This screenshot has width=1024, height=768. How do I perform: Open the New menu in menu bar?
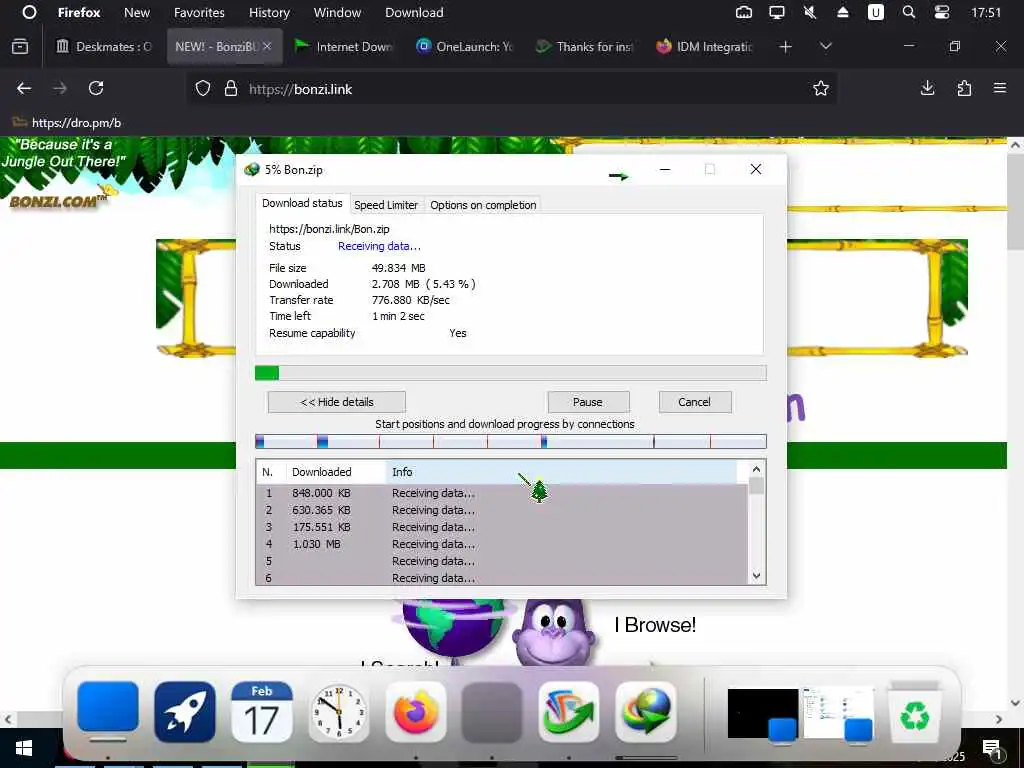tap(136, 12)
